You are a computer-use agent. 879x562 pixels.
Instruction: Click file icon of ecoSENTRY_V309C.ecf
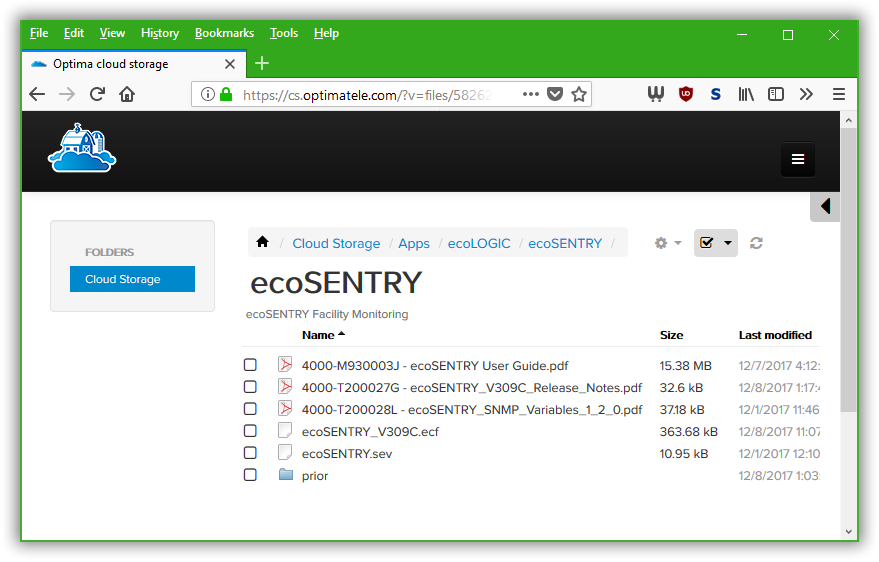285,430
